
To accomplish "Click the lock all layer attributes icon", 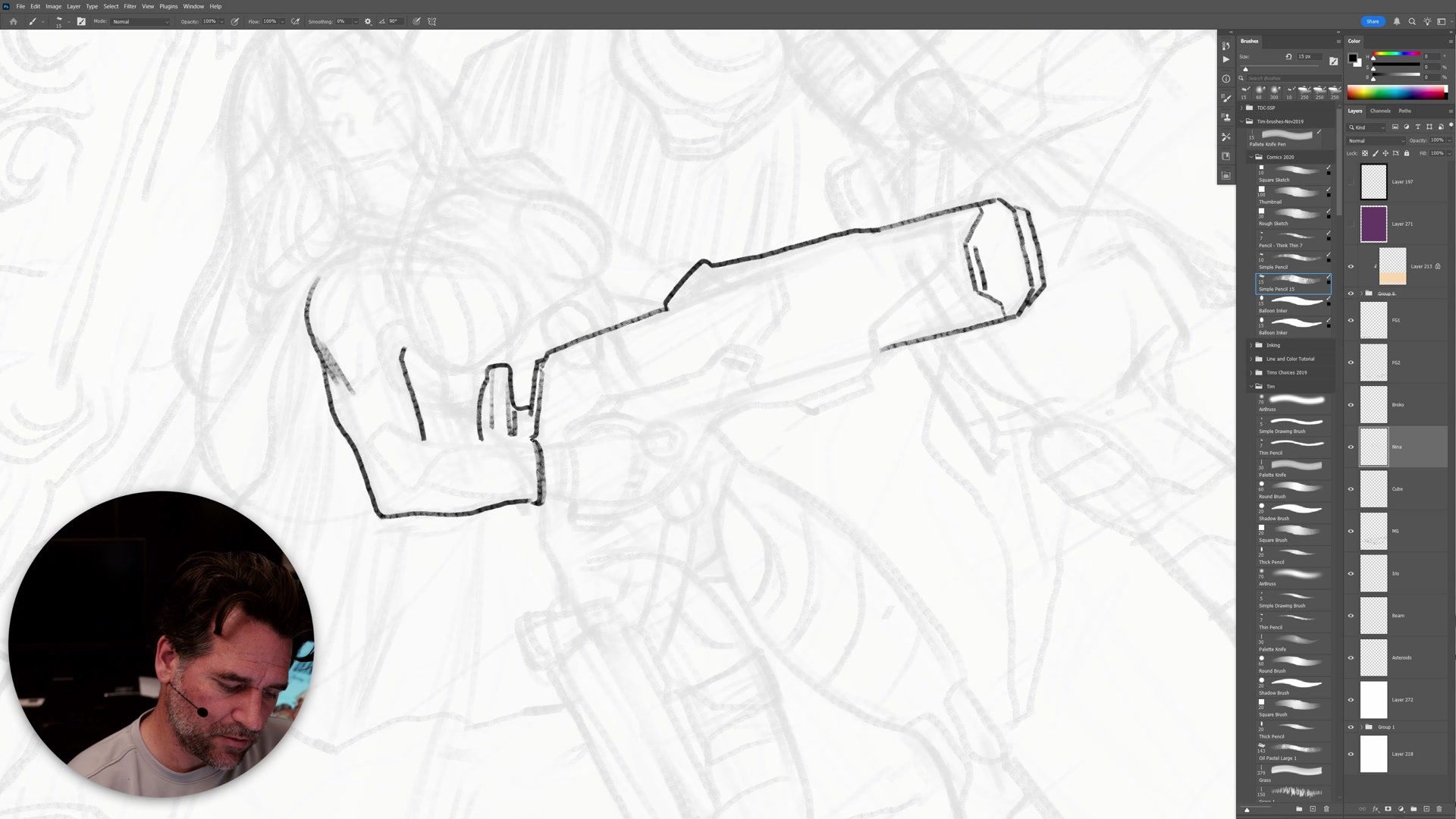I will point(1407,153).
